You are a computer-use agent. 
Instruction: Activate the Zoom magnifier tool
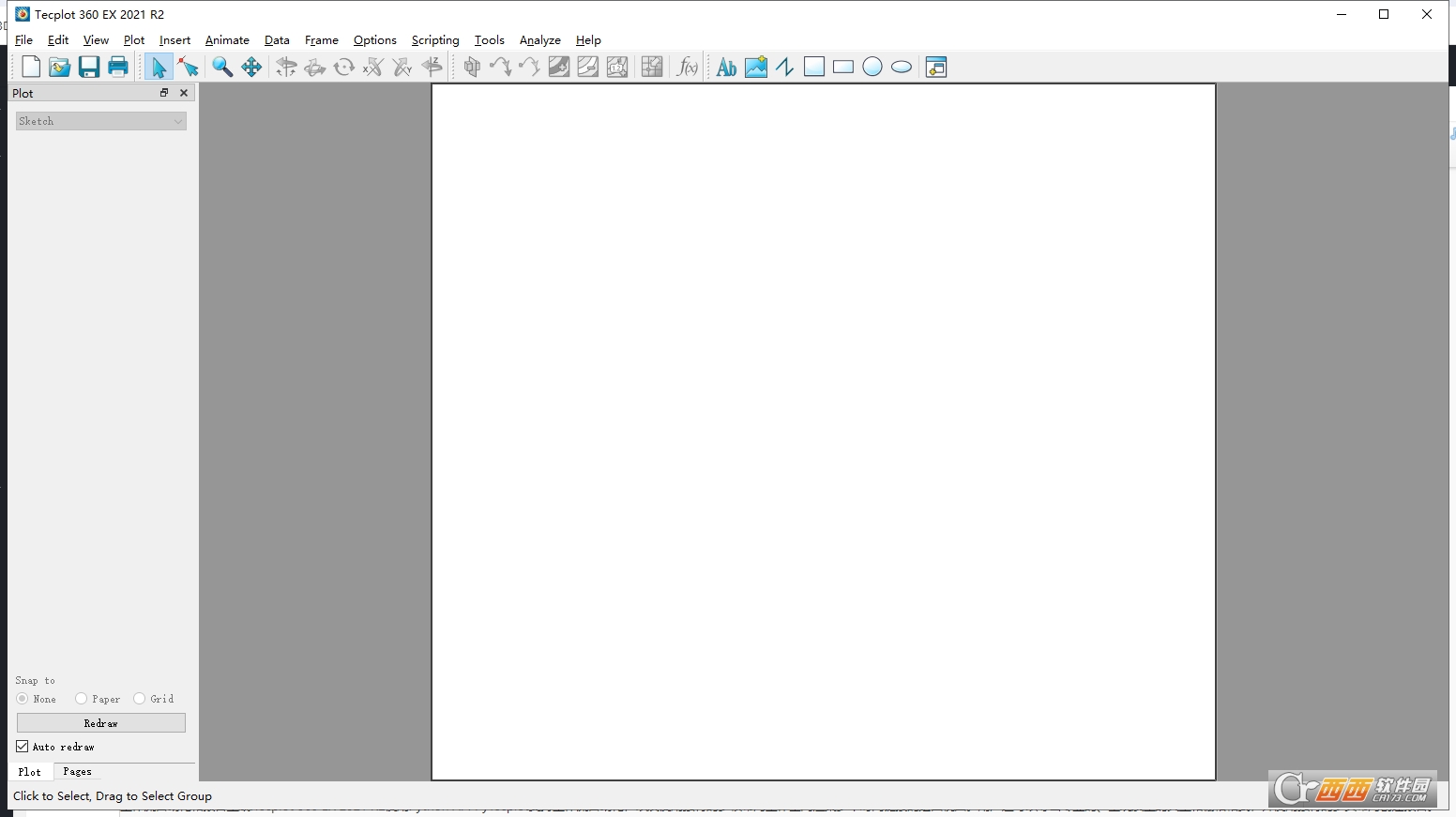(222, 67)
